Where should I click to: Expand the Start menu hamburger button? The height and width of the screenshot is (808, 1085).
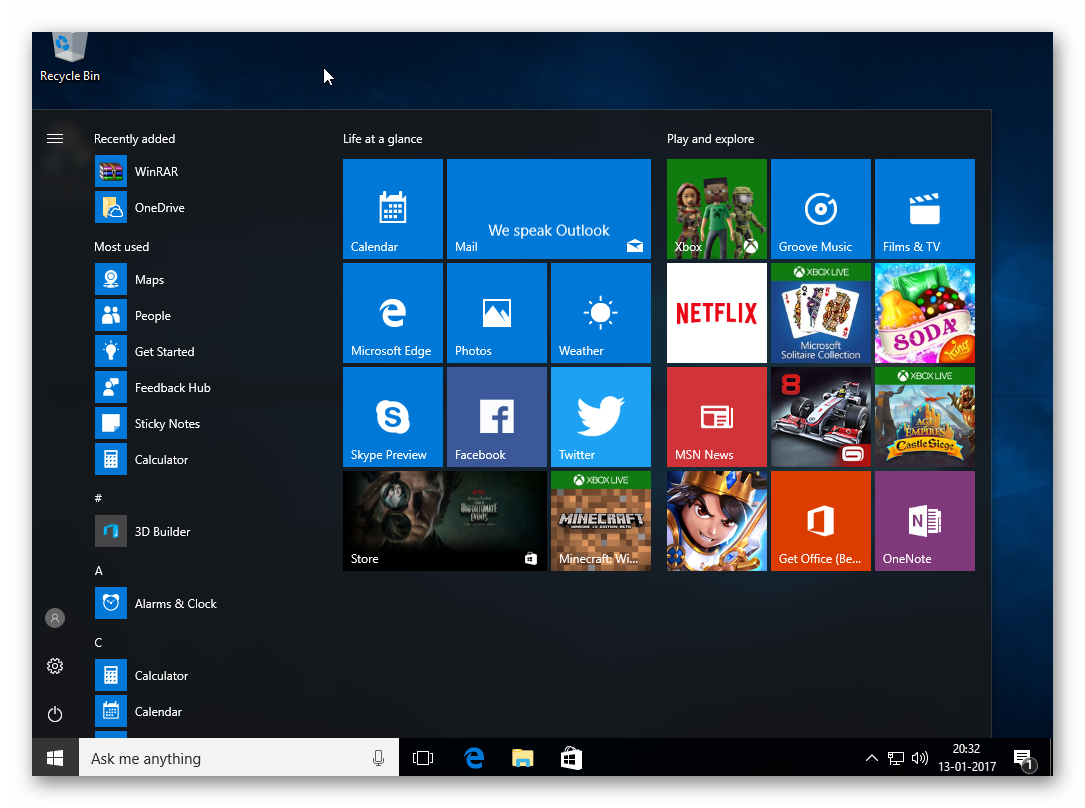[55, 138]
